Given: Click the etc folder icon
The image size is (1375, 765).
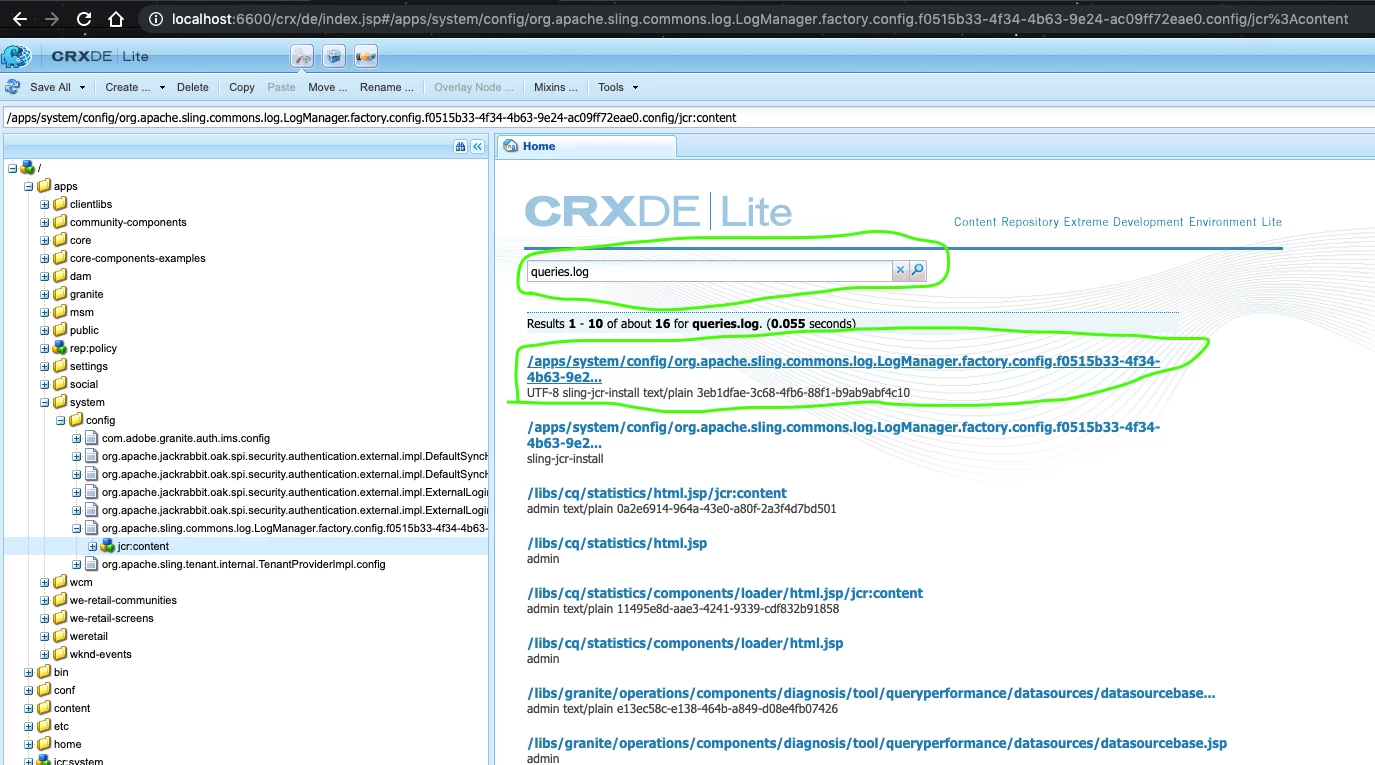Looking at the screenshot, I should [44, 726].
